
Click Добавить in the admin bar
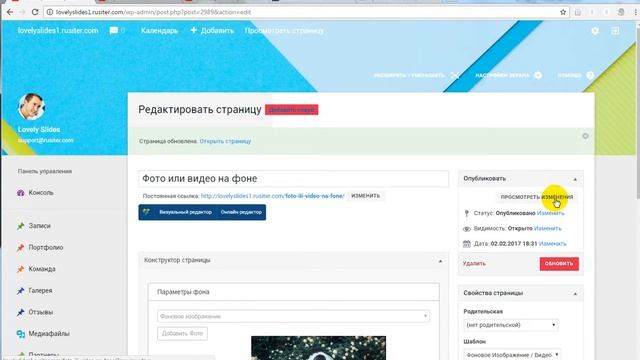point(212,31)
